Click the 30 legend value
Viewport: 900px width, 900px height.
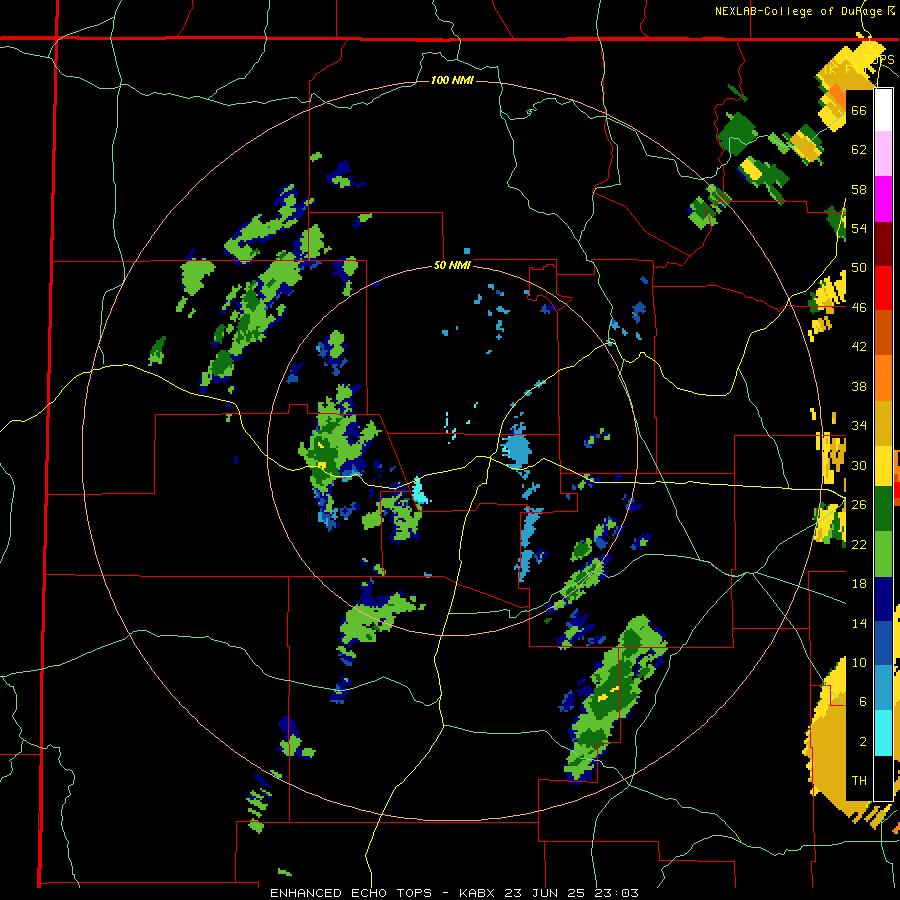(859, 465)
